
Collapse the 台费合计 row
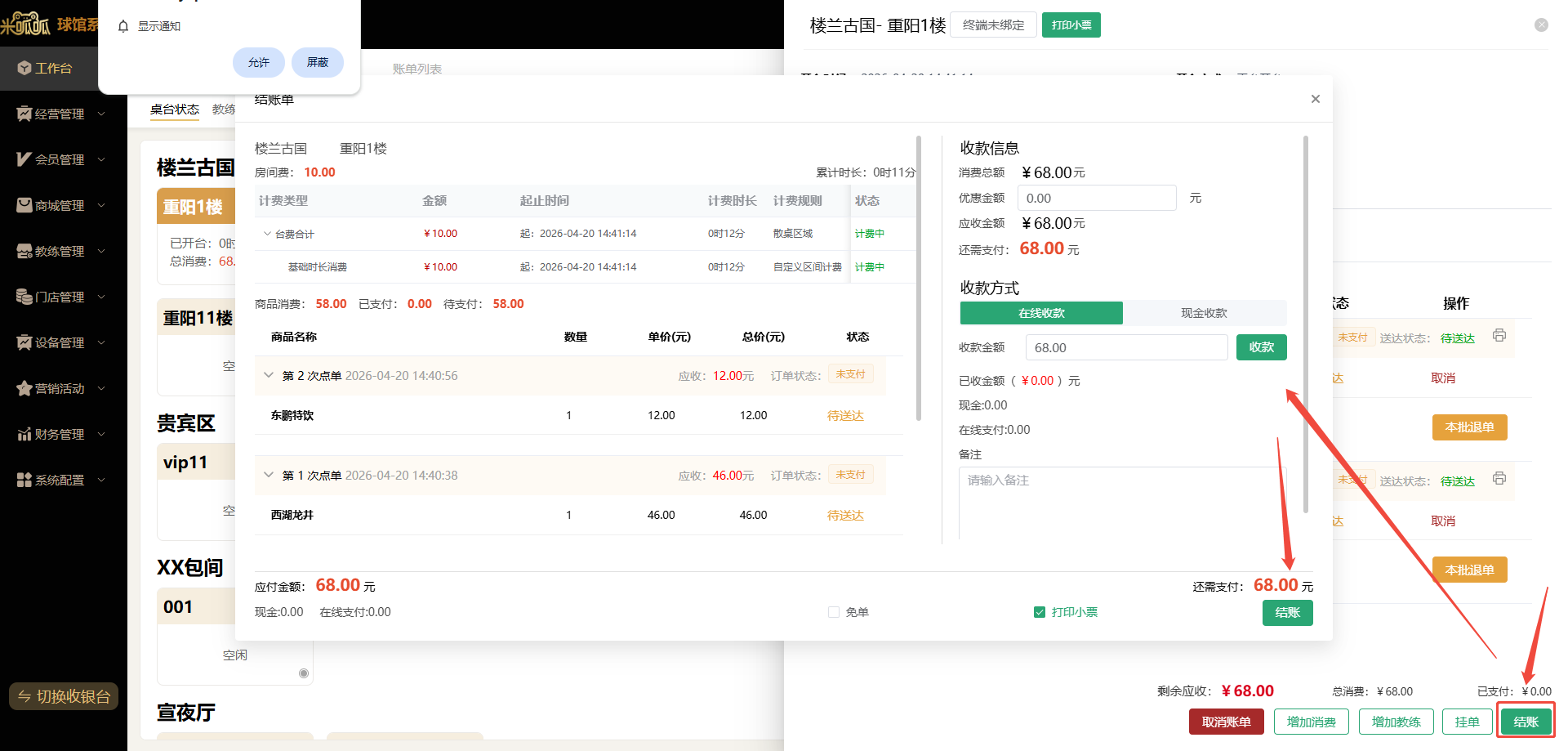coord(267,234)
